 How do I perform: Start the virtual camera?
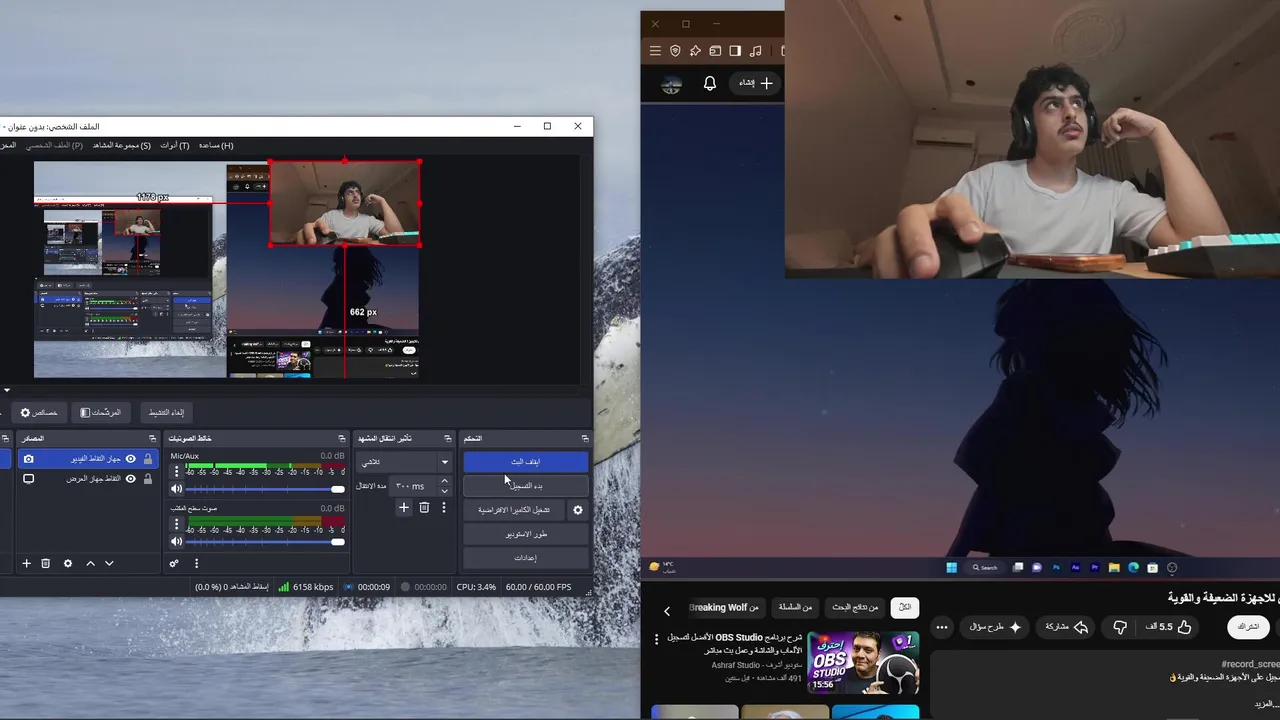point(514,510)
